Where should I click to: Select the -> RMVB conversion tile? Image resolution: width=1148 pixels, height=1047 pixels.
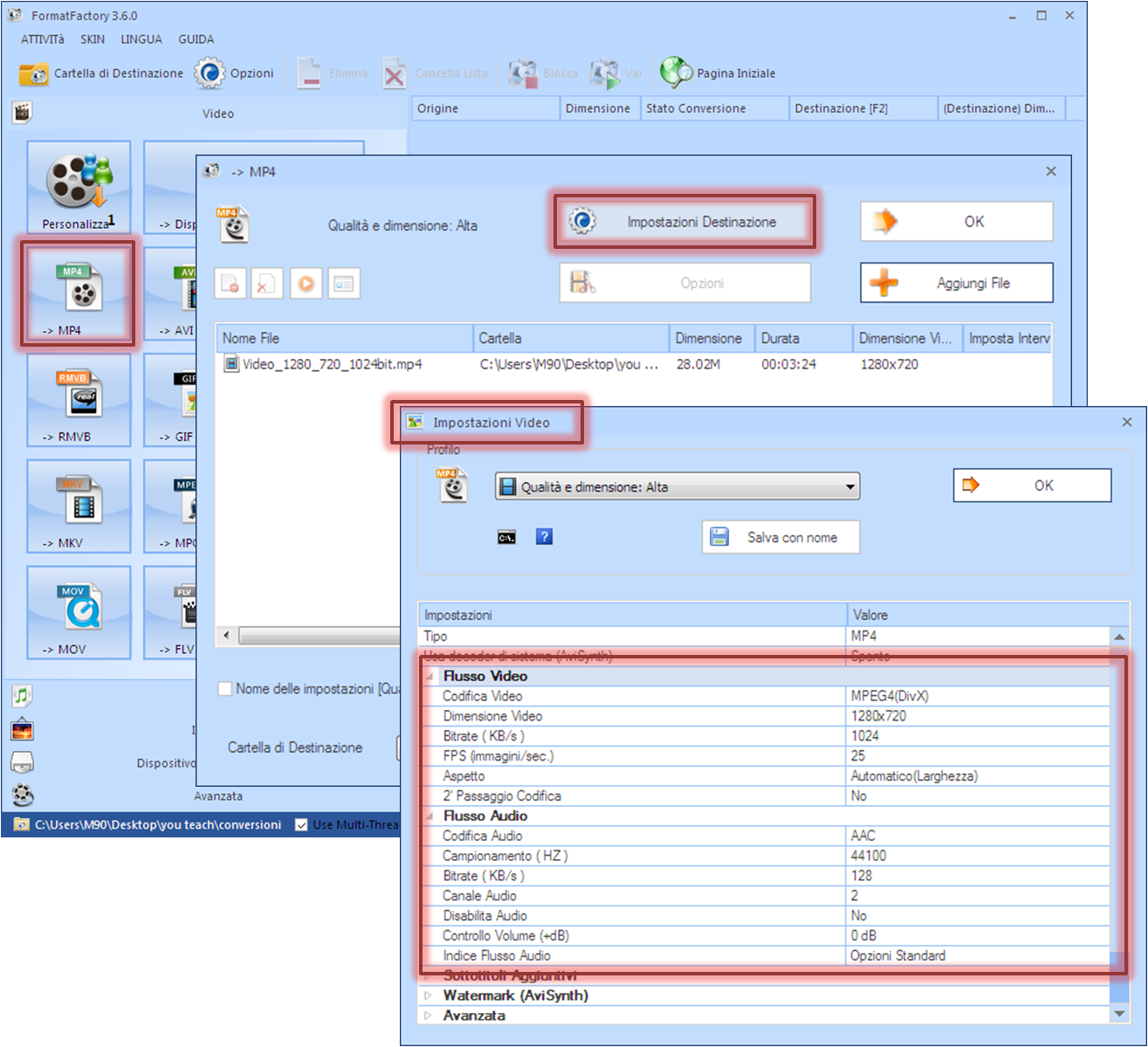point(79,400)
